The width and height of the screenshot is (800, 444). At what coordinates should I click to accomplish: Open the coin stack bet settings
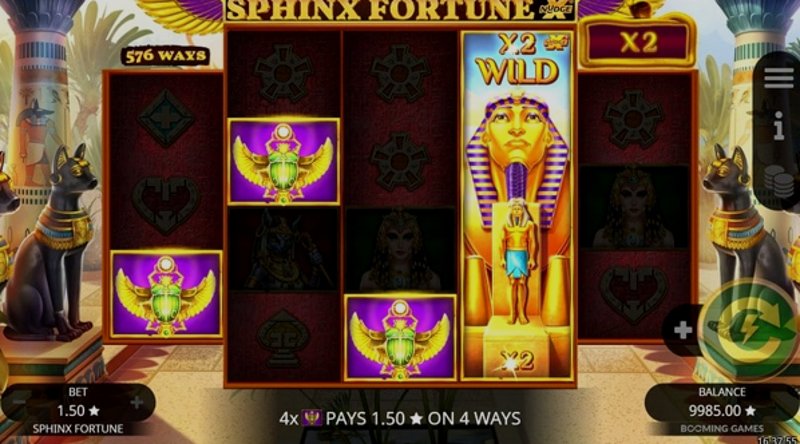click(x=779, y=182)
